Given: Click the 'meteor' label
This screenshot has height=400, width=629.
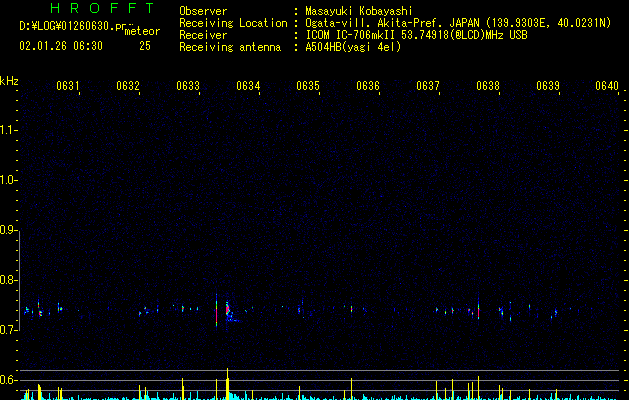Looking at the screenshot, I should pyautogui.click(x=142, y=31).
